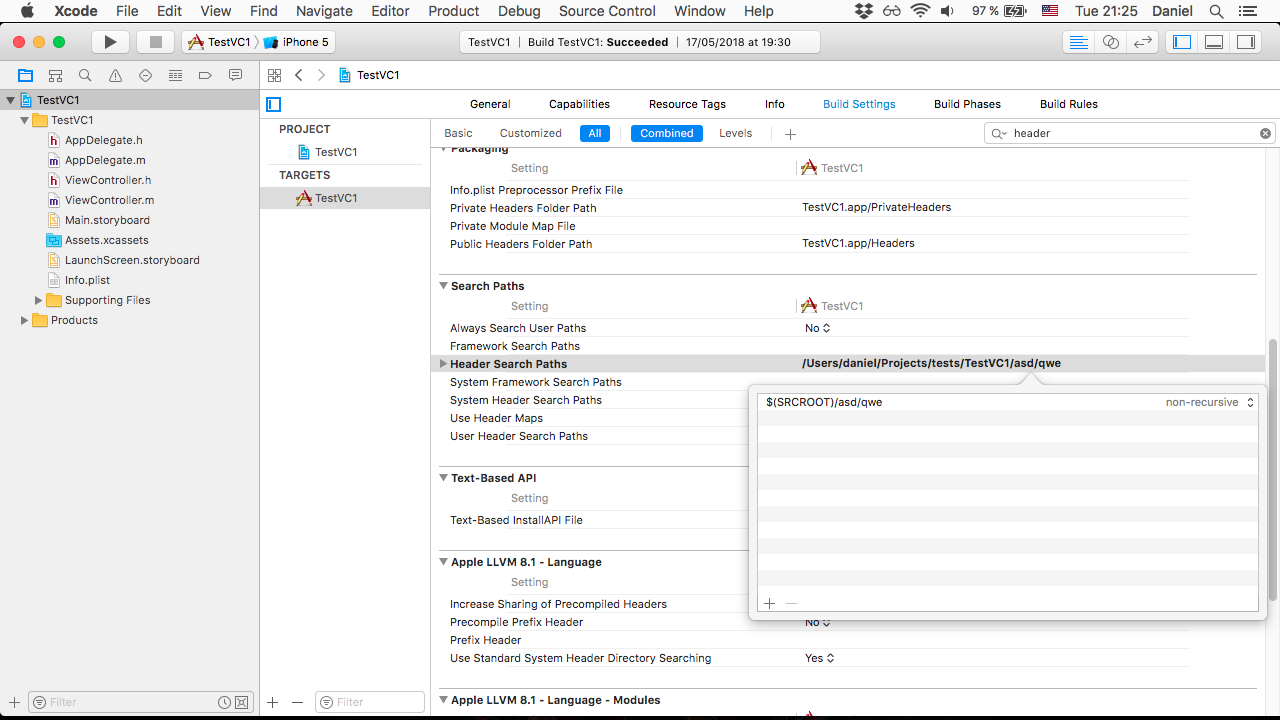Show the Project navigator icon
1280x720 pixels.
[x=25, y=75]
